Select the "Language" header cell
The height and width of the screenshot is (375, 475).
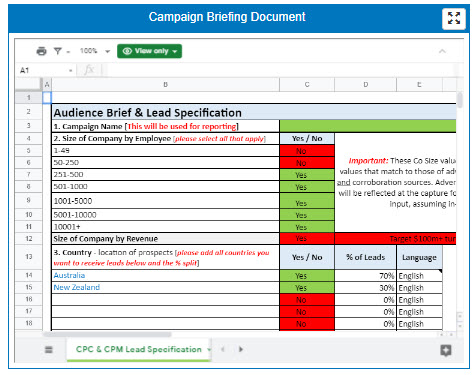tap(419, 257)
